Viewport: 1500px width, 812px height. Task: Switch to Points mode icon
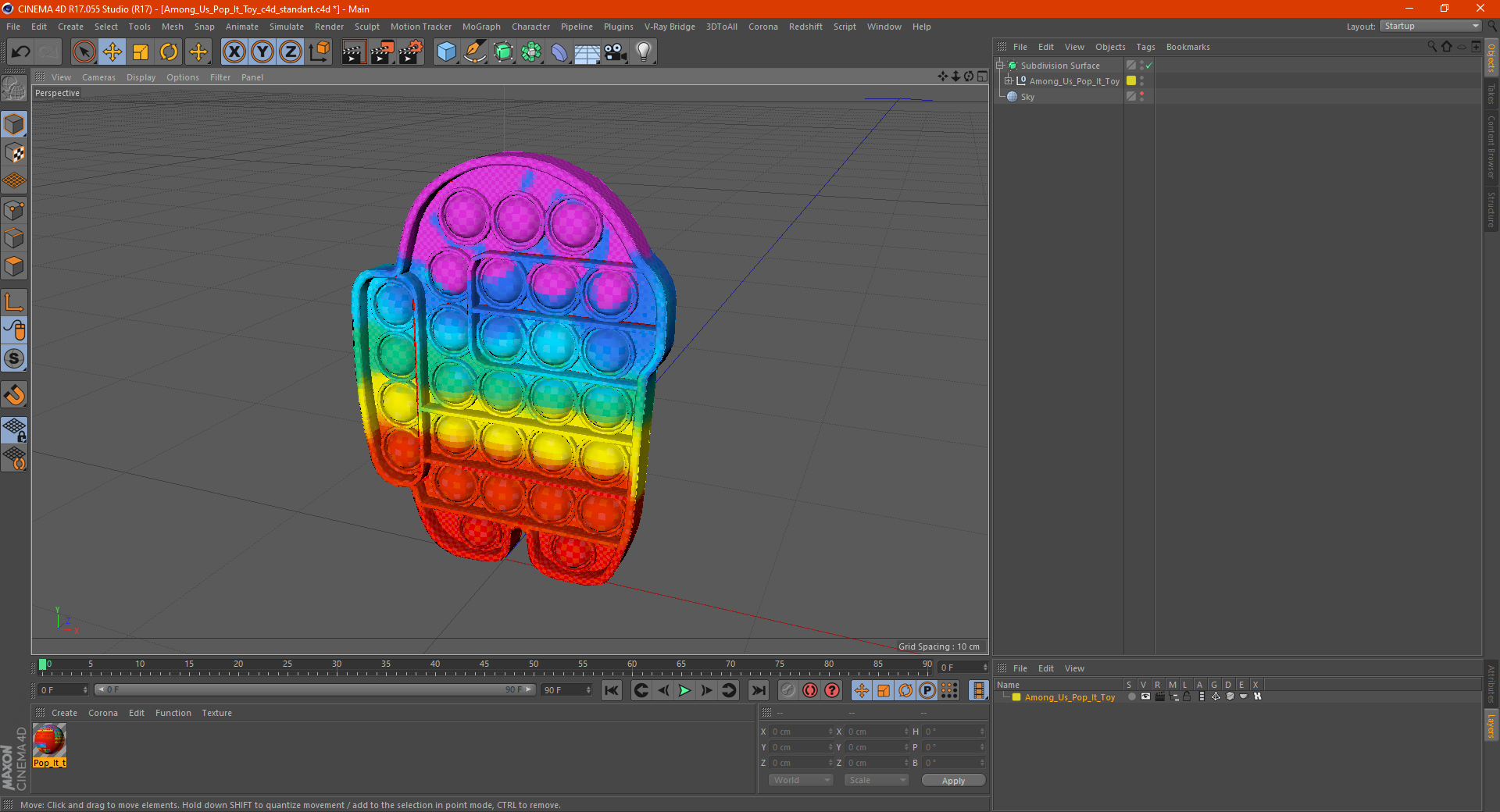pyautogui.click(x=14, y=210)
